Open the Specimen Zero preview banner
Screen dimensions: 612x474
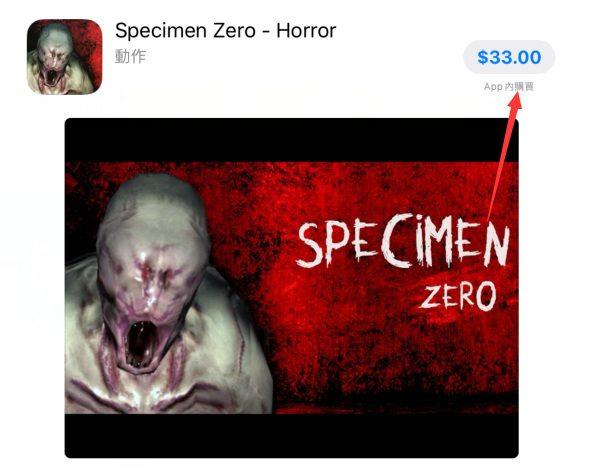click(292, 288)
